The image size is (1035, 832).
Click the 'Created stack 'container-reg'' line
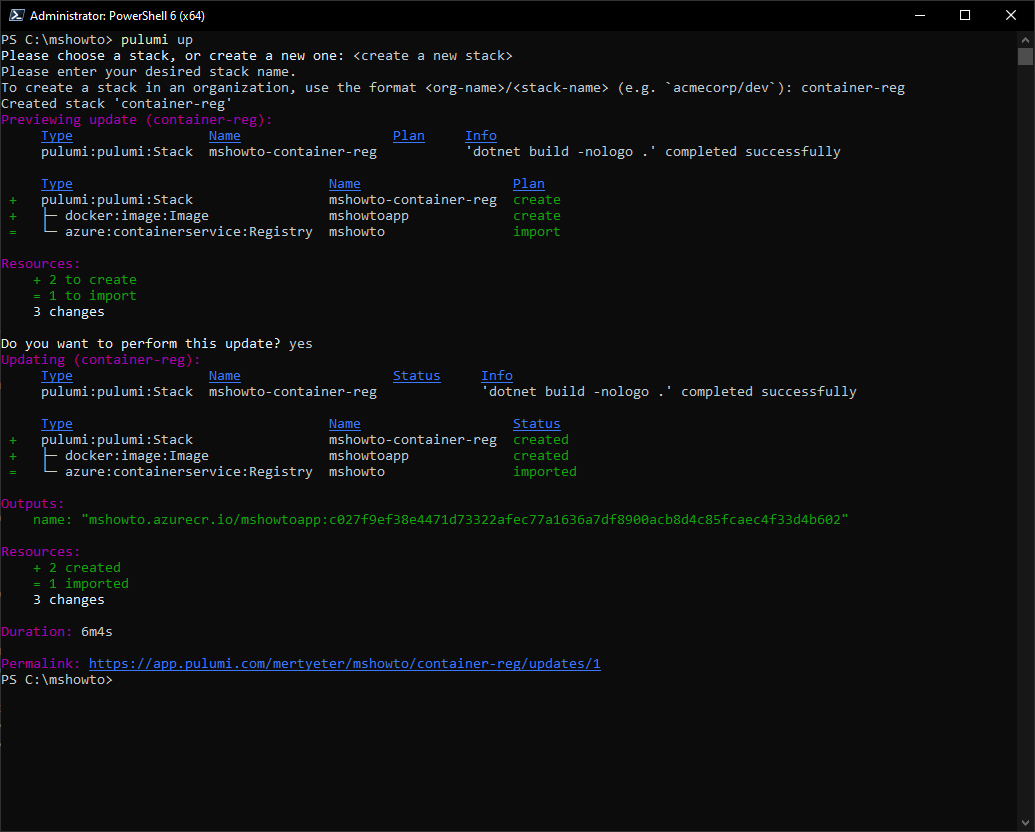pos(117,104)
